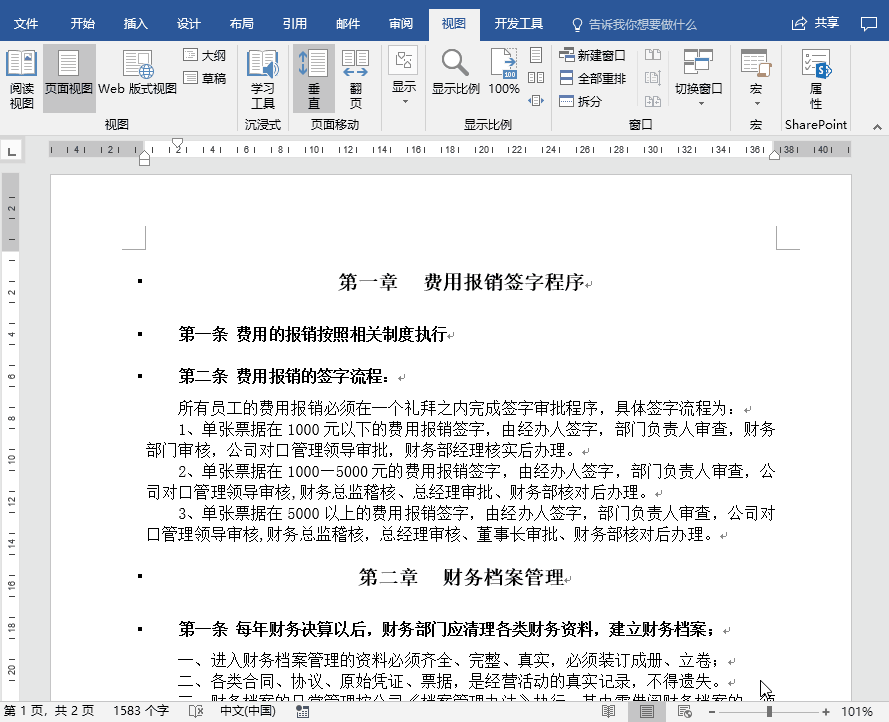
Task: Click text 第二条 费用报销的签字流程
Action: (282, 376)
